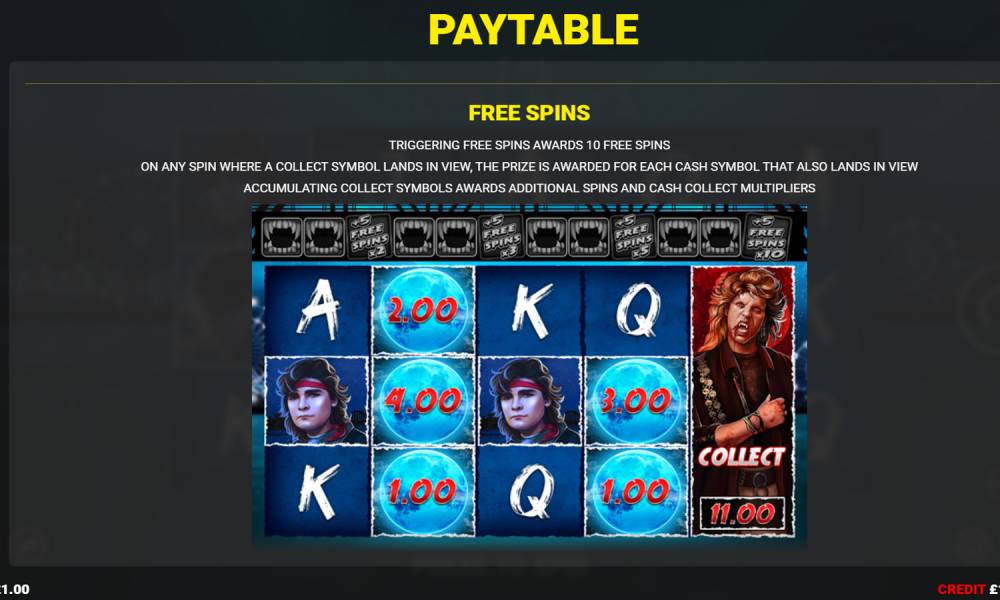This screenshot has width=1000, height=600.
Task: Click the FREE SPINS section title
Action: pos(529,113)
